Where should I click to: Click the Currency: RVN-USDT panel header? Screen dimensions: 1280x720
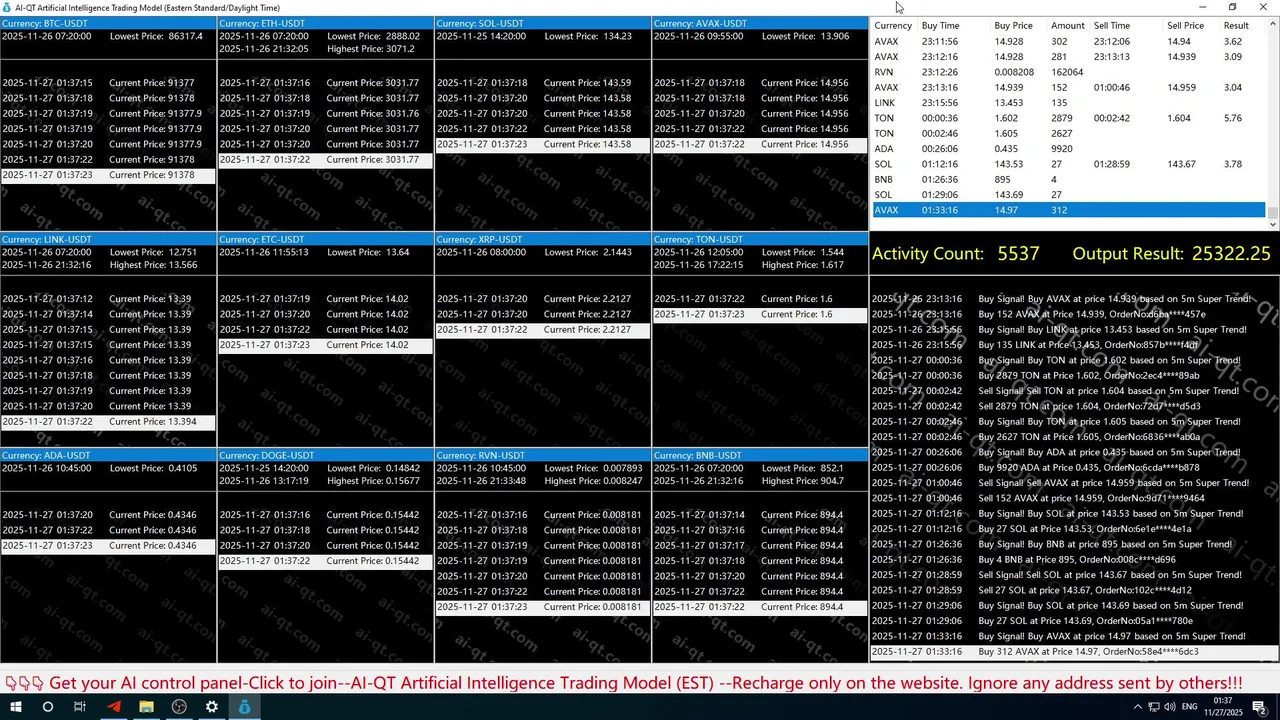543,455
